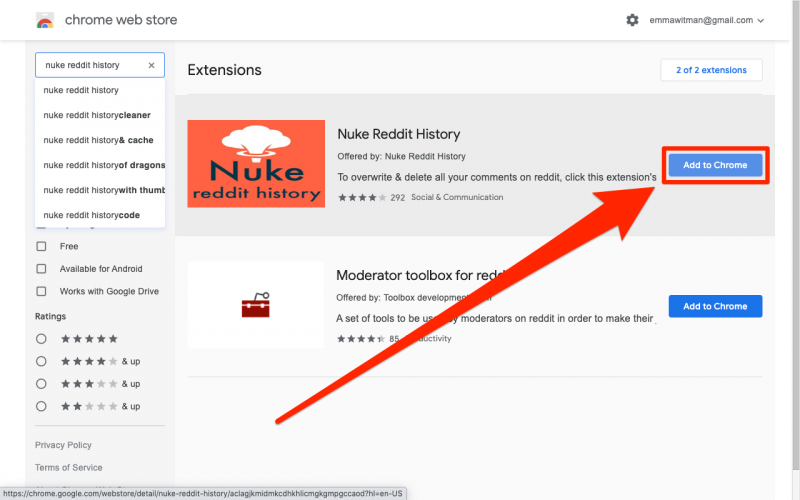Viewport: 800px width, 500px height.
Task: Click the Moderator toolbox star rating
Action: (x=361, y=339)
